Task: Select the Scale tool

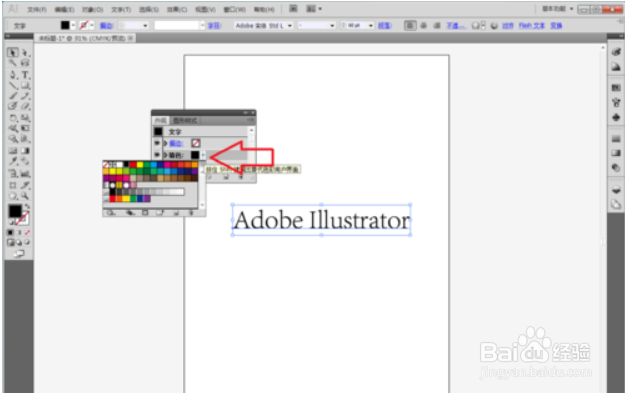Action: coord(26,118)
